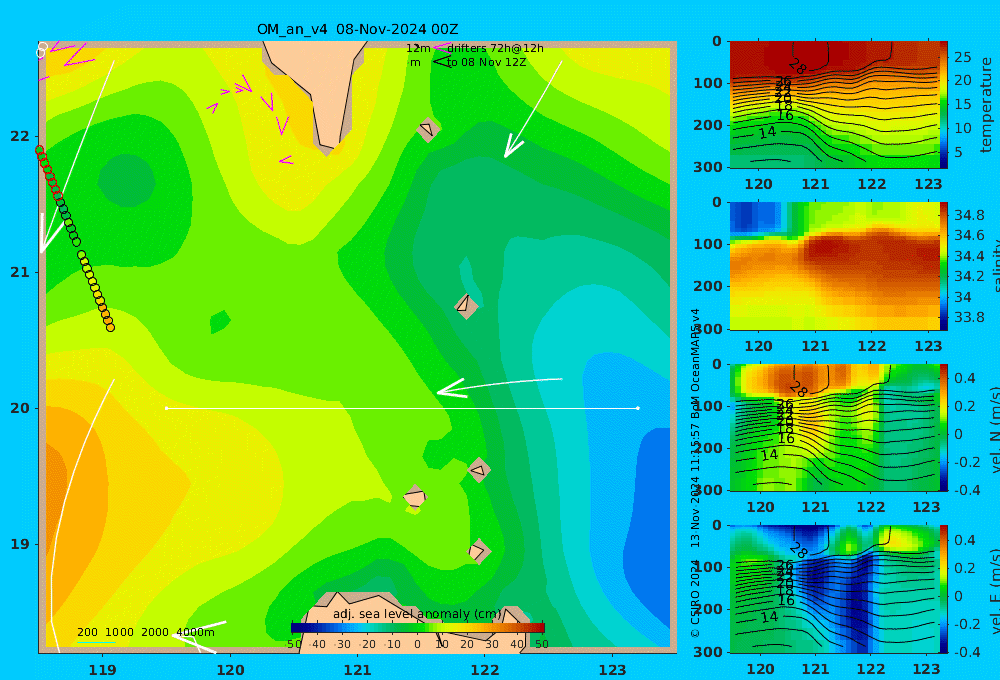Click longitude label 121 on the main map
1000x680 pixels.
(357, 670)
